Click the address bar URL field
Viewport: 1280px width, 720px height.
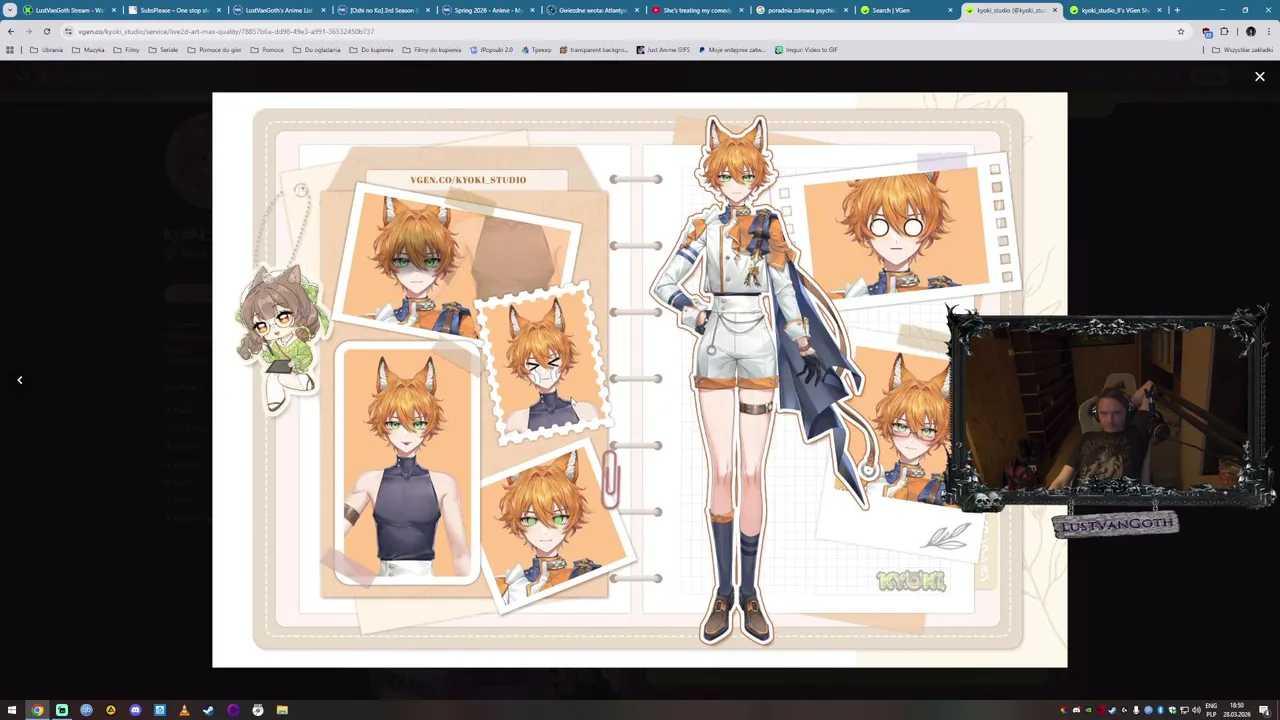[x=620, y=31]
